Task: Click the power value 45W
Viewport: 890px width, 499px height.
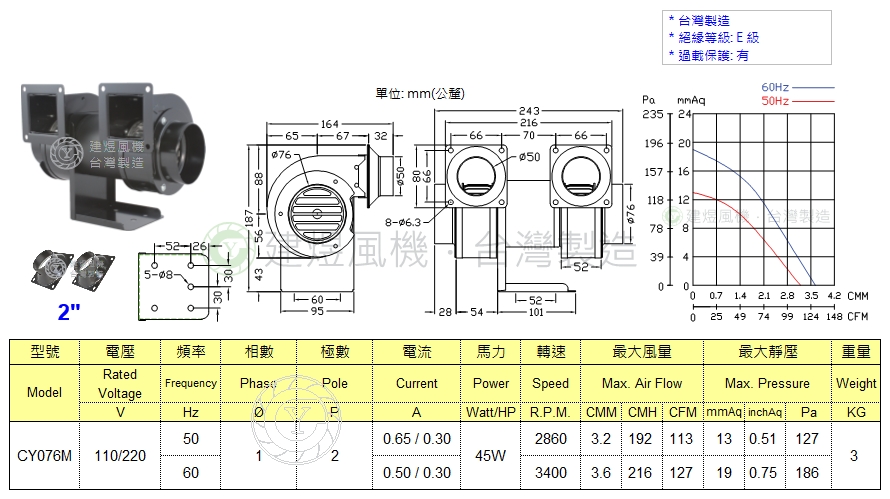Action: click(490, 456)
